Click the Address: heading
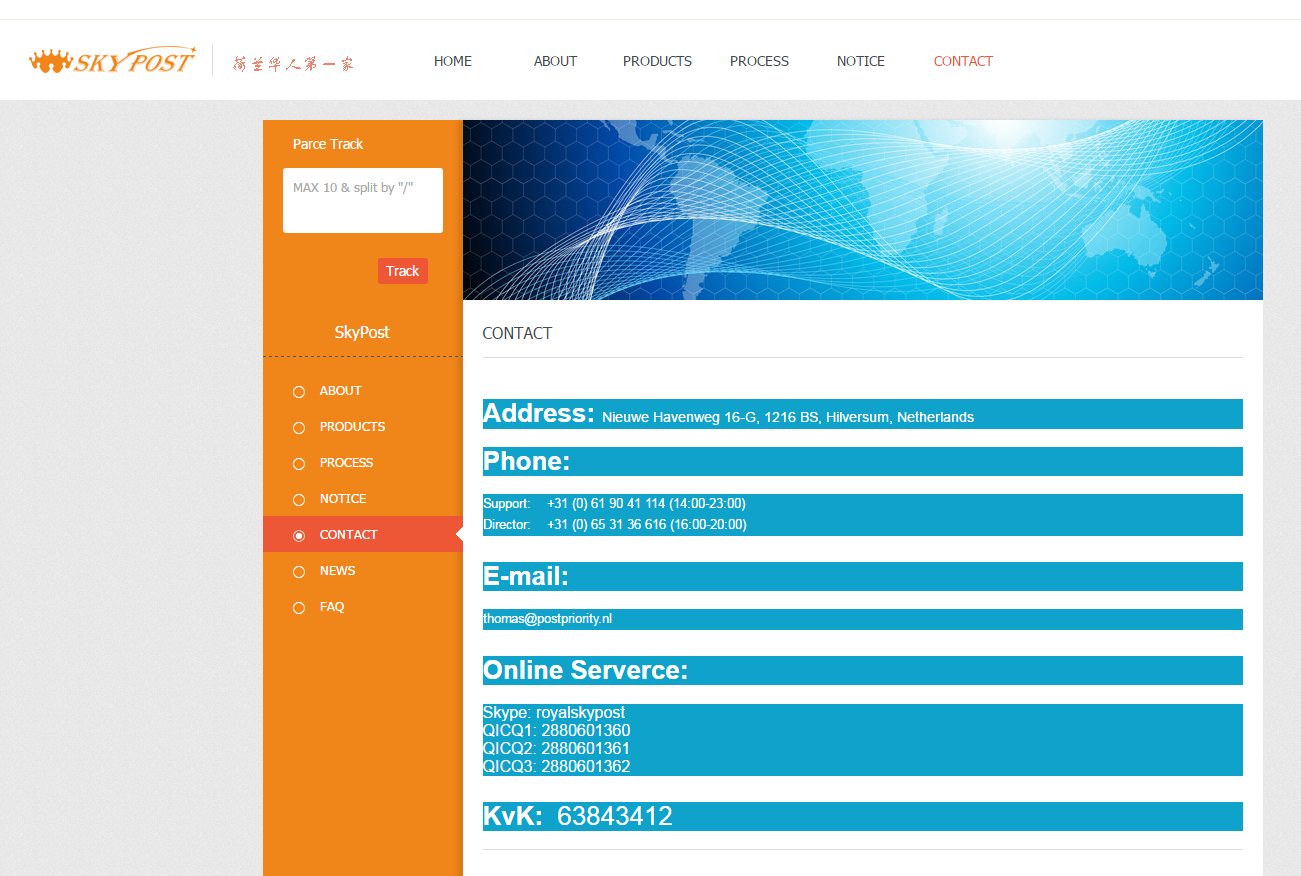The image size is (1301, 876). (539, 413)
